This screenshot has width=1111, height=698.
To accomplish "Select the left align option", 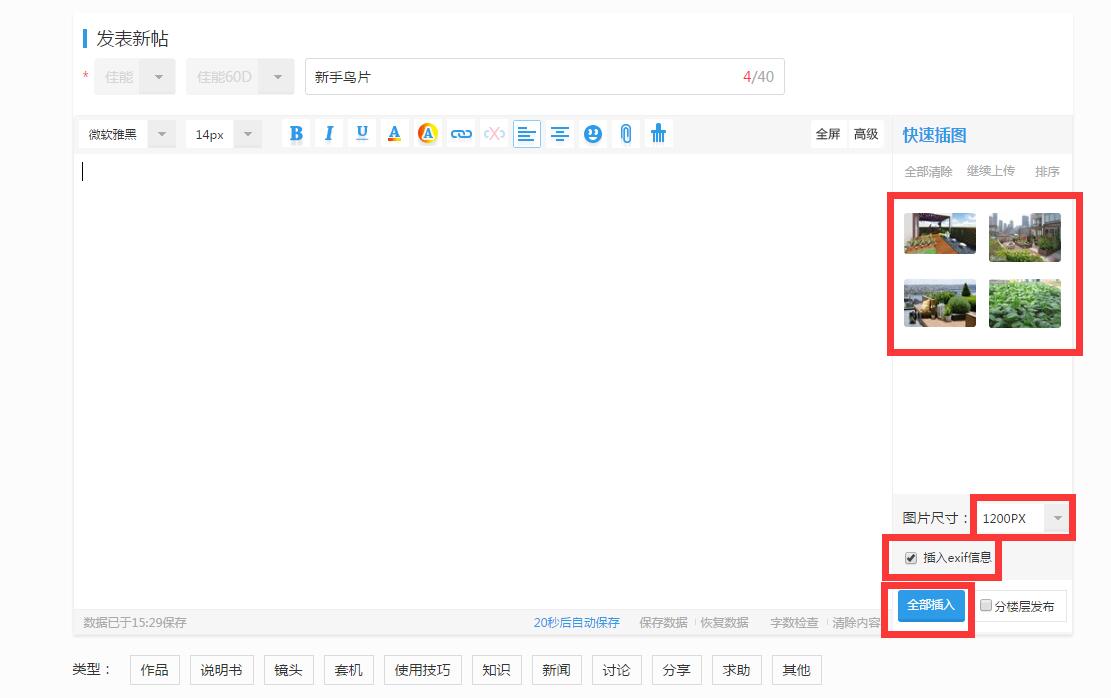I will 527,133.
